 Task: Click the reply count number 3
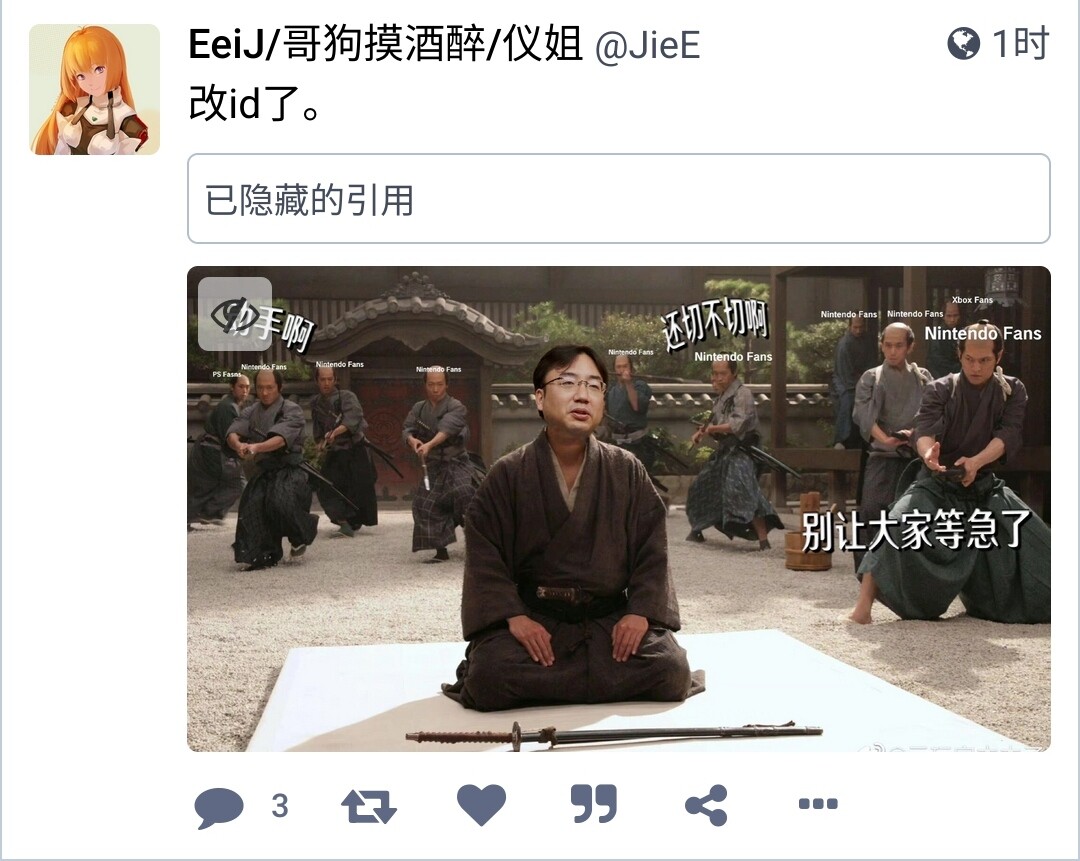tap(280, 805)
